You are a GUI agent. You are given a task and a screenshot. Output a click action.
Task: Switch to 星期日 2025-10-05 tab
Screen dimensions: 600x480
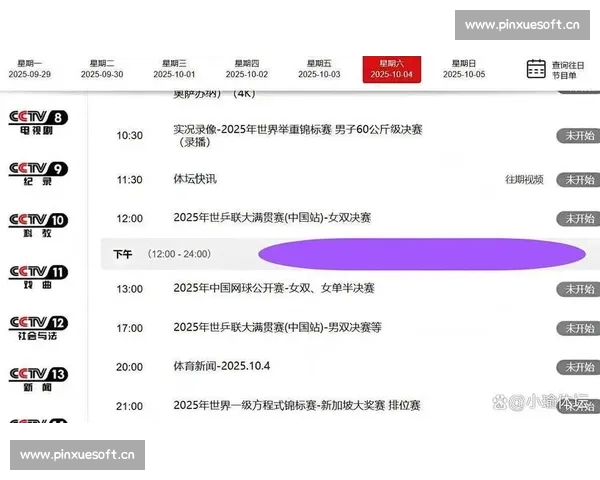464,68
